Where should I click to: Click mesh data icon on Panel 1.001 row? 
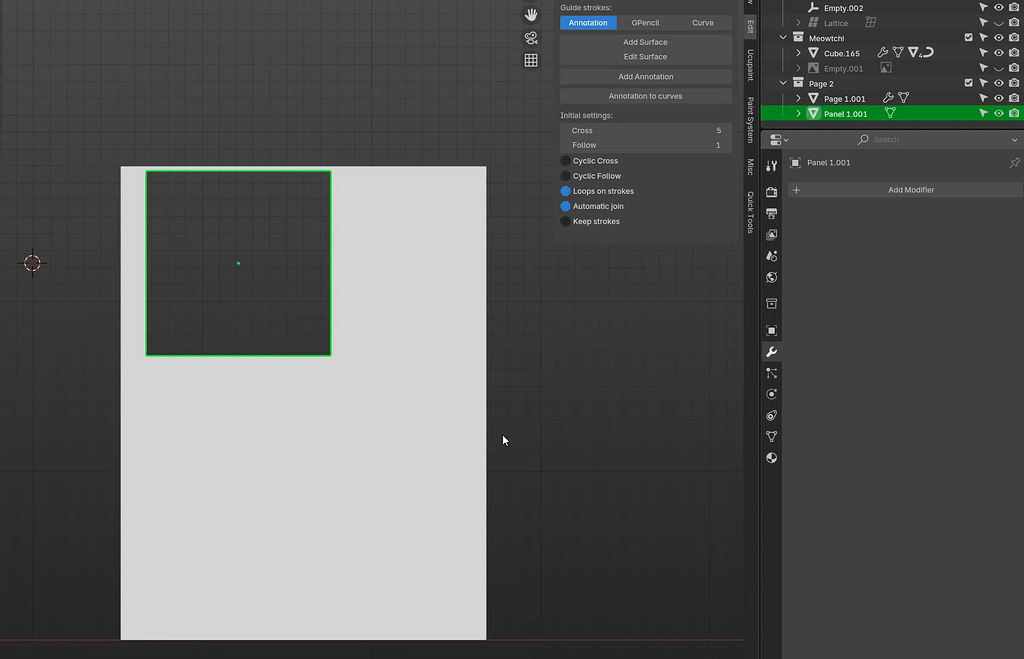890,113
